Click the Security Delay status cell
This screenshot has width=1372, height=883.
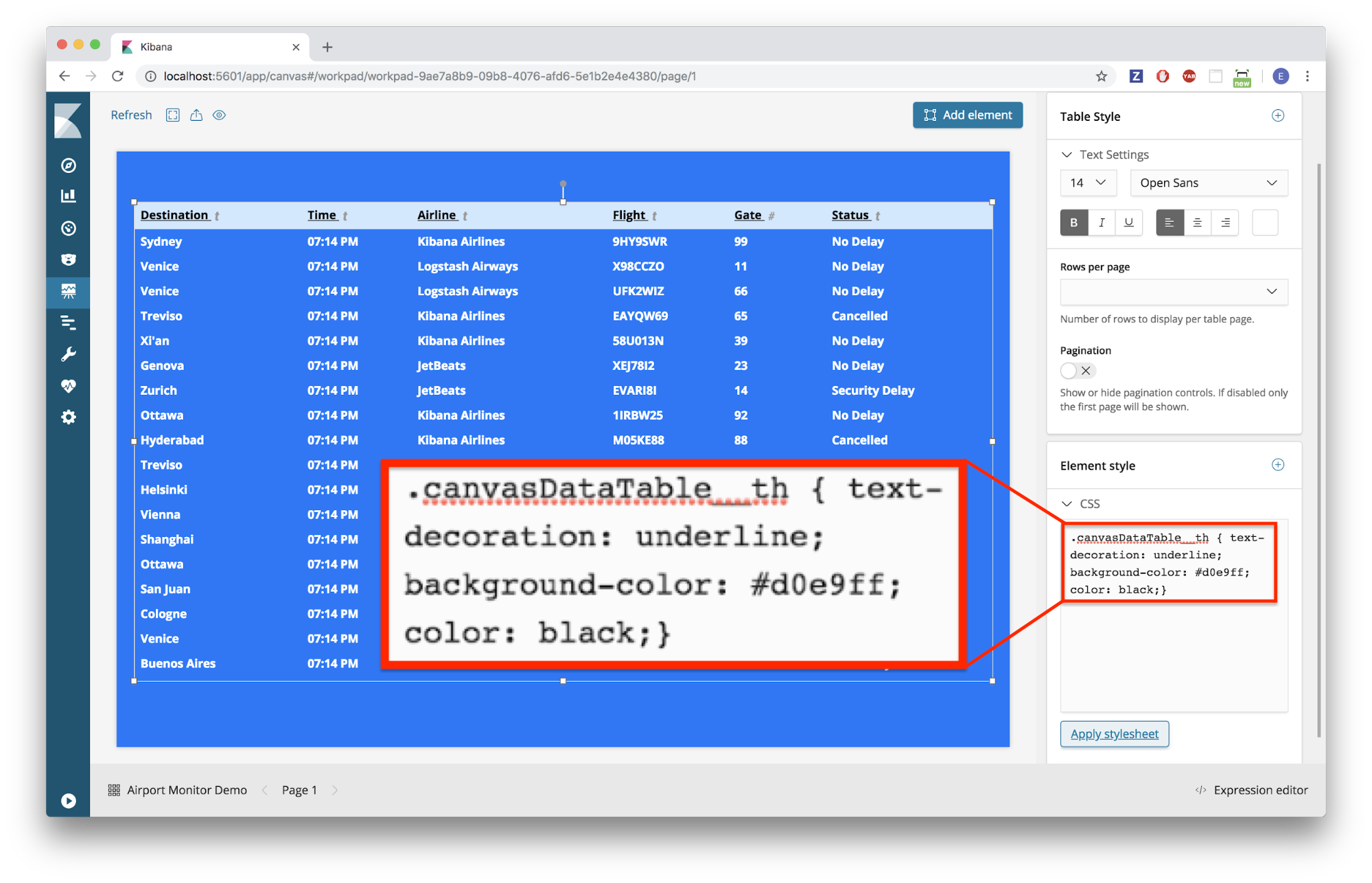click(x=873, y=391)
